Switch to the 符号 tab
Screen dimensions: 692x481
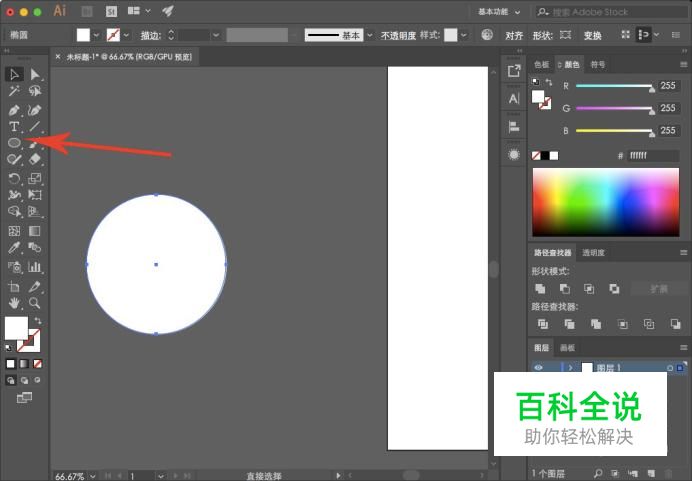(598, 64)
